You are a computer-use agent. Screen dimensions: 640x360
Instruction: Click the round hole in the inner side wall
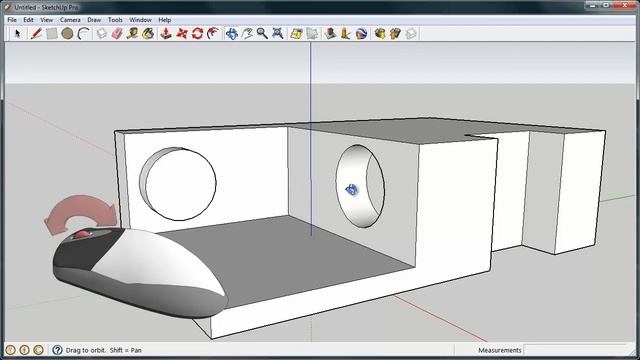point(360,186)
